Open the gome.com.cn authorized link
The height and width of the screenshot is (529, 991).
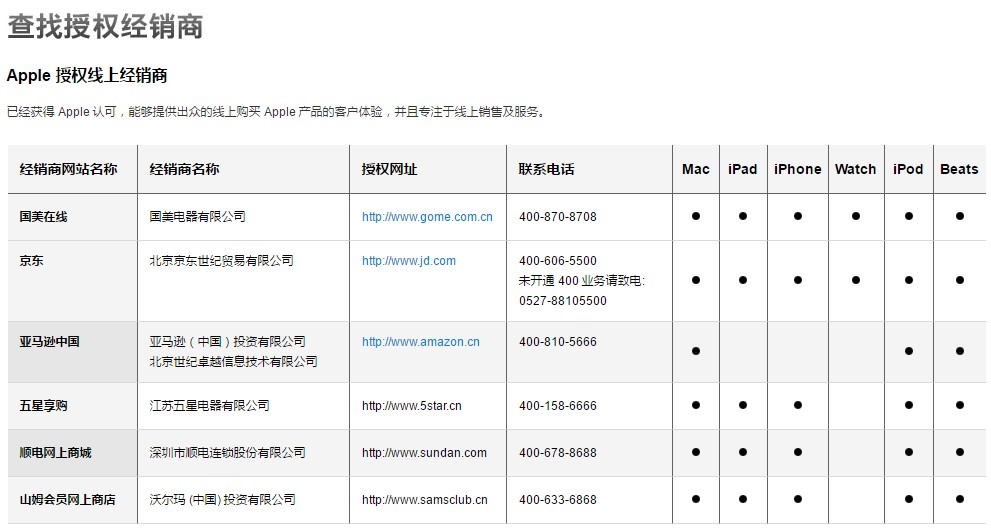(x=427, y=217)
